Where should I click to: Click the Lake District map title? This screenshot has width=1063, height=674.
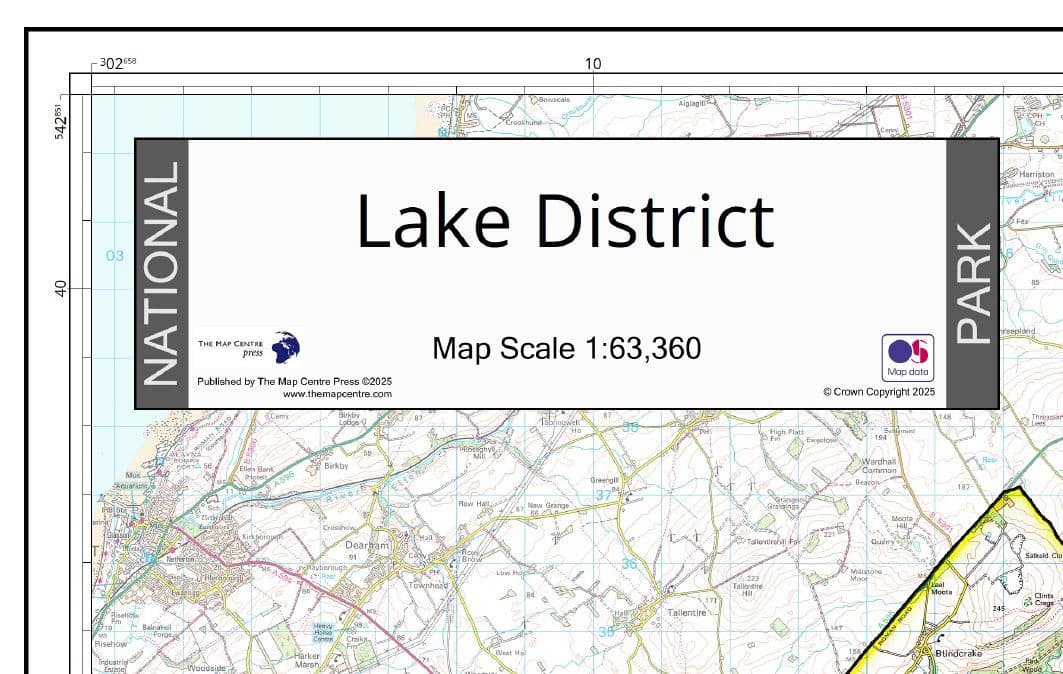coord(565,221)
